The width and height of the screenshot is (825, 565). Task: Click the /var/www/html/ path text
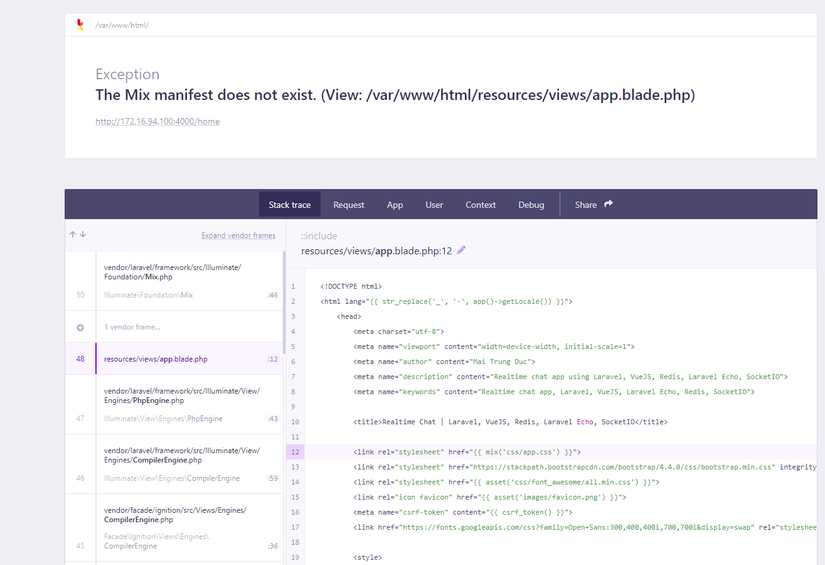point(122,25)
